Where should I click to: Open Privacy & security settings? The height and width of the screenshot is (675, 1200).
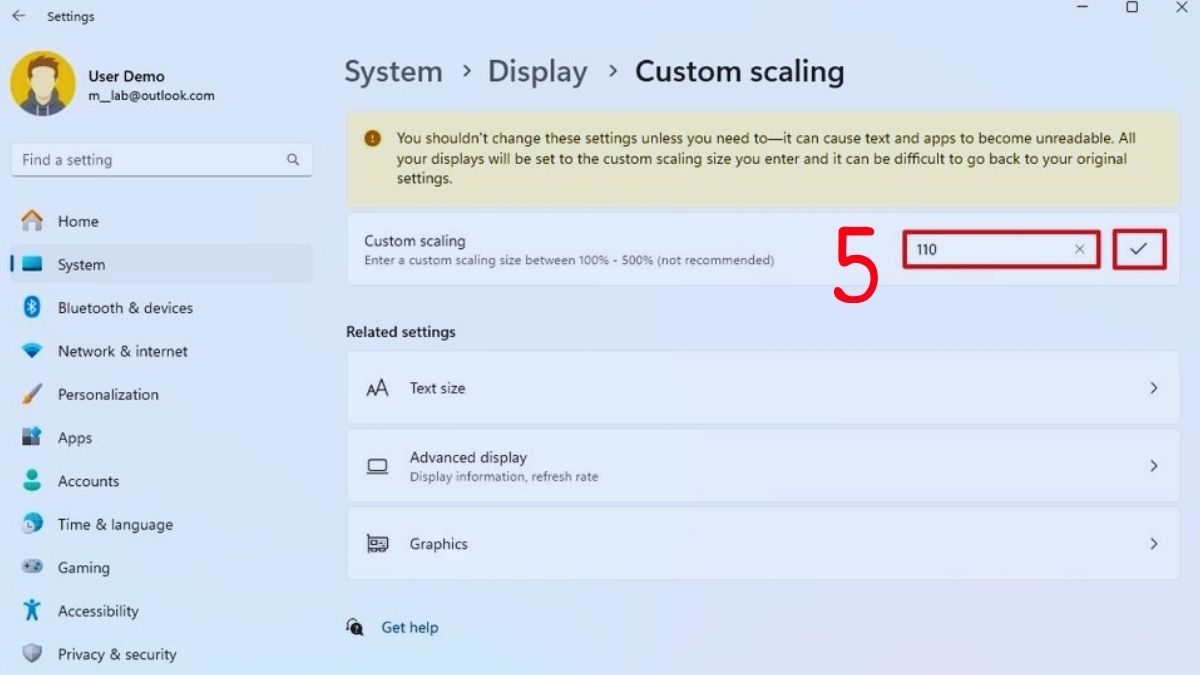pos(117,654)
